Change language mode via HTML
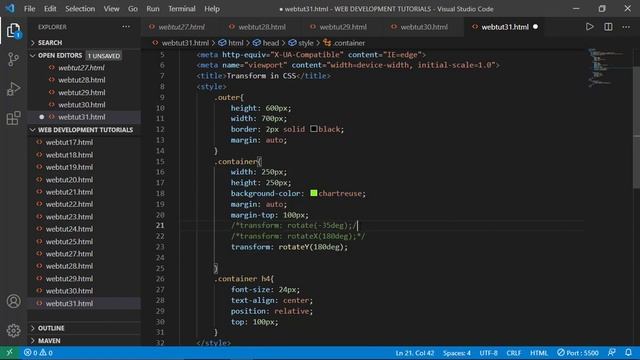The width and height of the screenshot is (640, 360). pyautogui.click(x=539, y=353)
